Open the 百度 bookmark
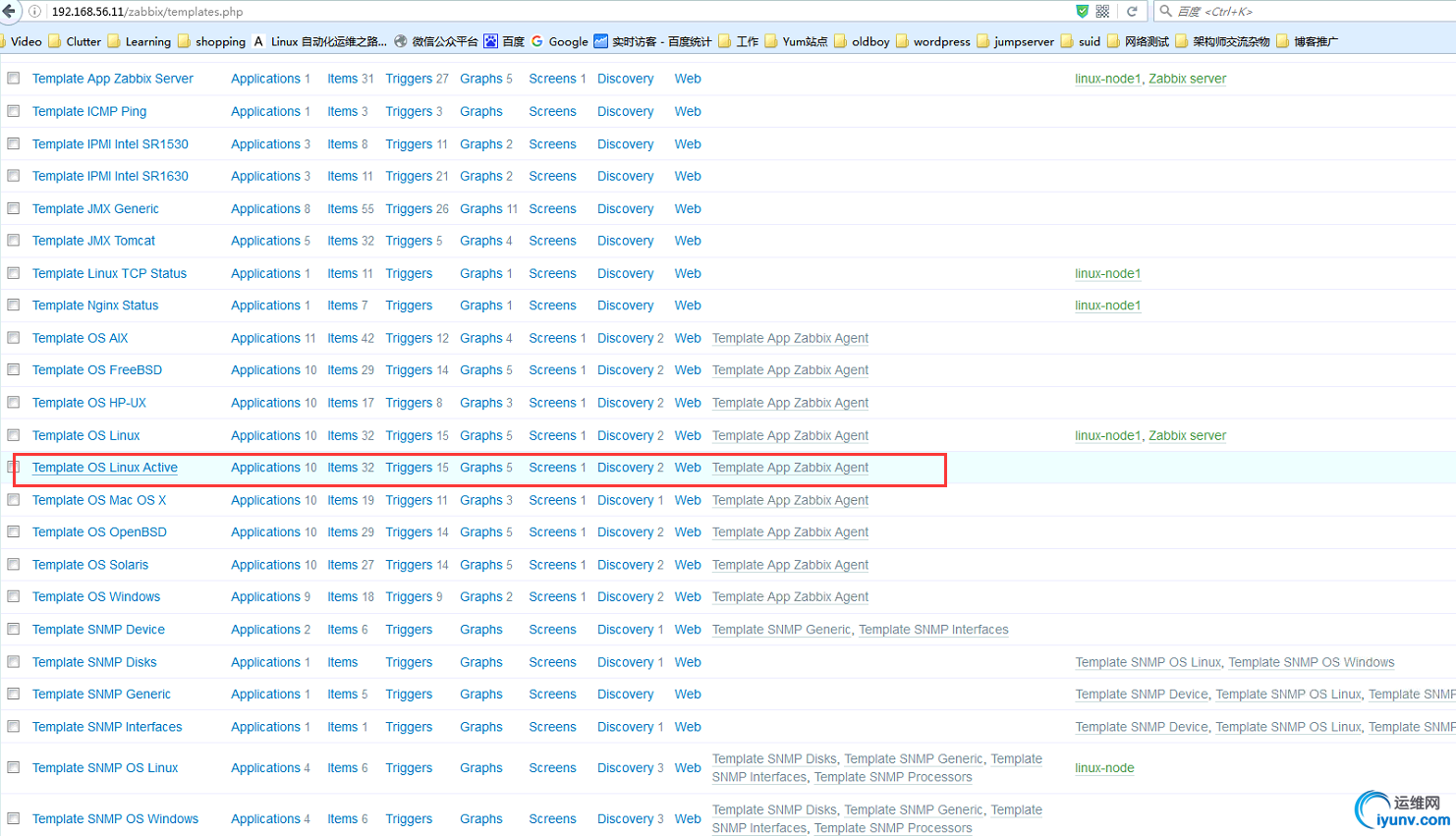Image resolution: width=1456 pixels, height=836 pixels. 505,41
